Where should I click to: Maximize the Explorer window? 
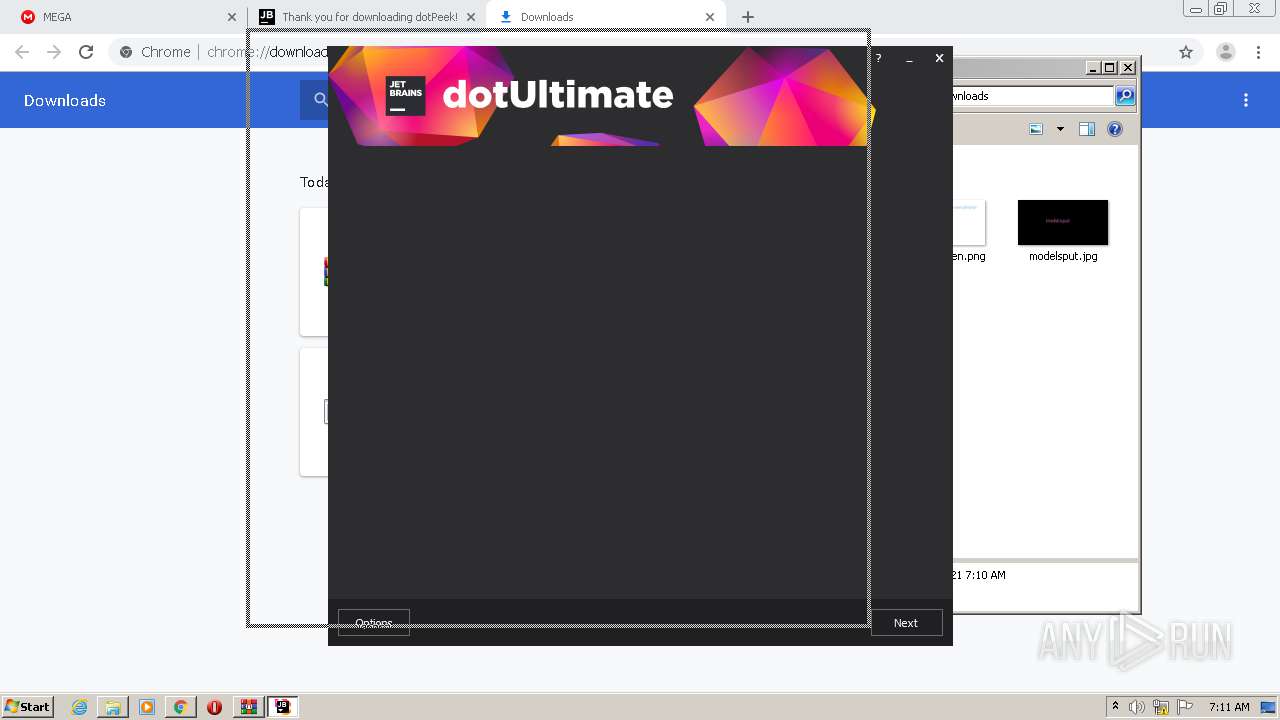1109,68
